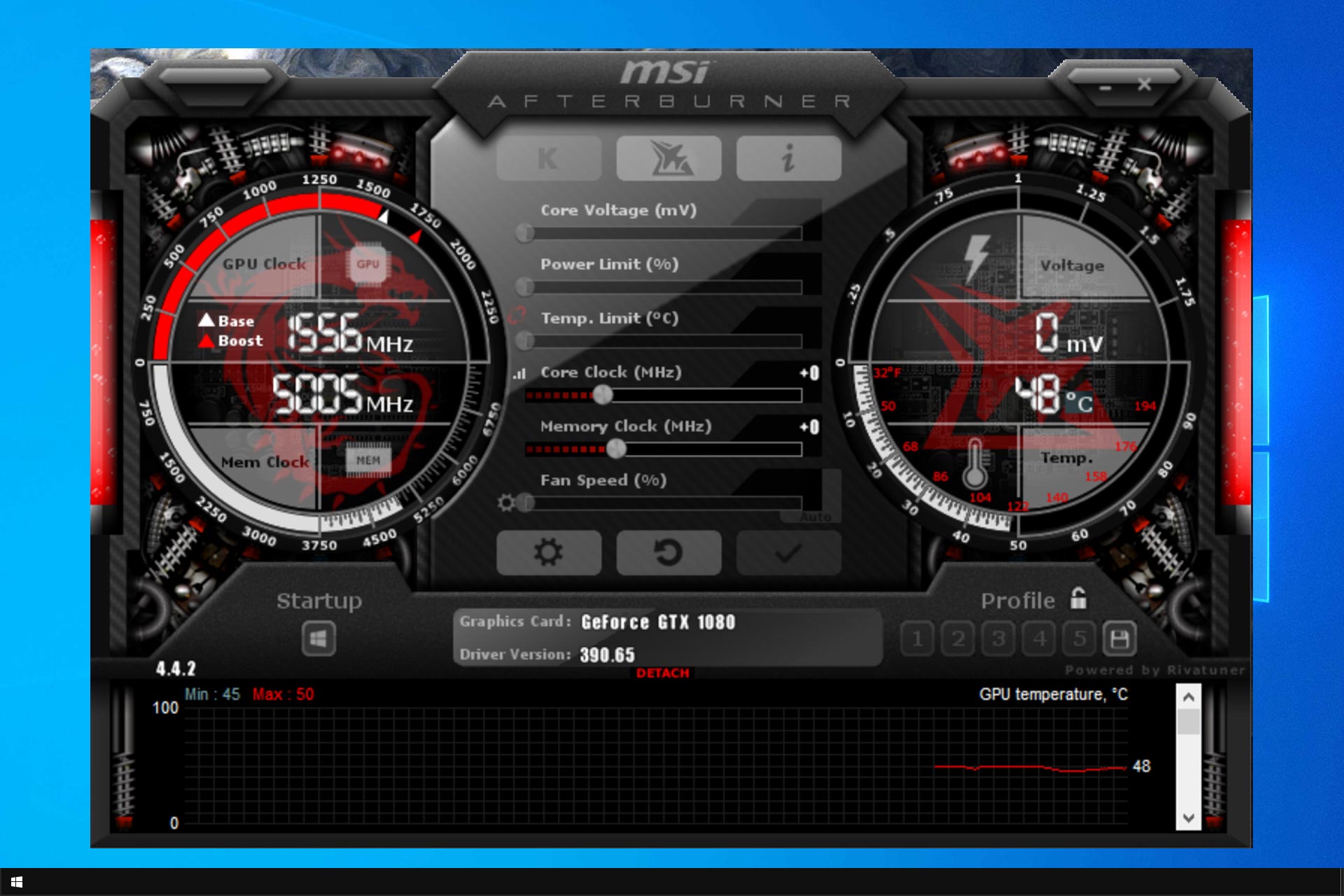Select profile slot 5
Screen dimensions: 1344x896
[1079, 638]
